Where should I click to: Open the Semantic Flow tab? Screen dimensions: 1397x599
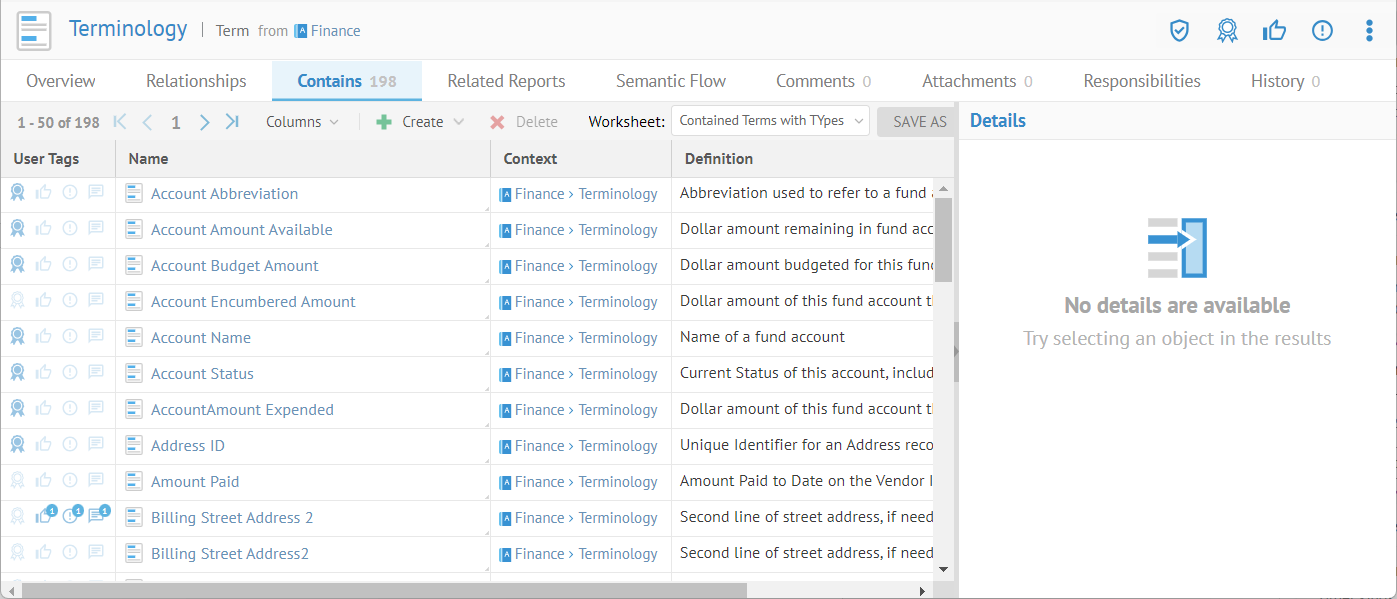[x=670, y=81]
